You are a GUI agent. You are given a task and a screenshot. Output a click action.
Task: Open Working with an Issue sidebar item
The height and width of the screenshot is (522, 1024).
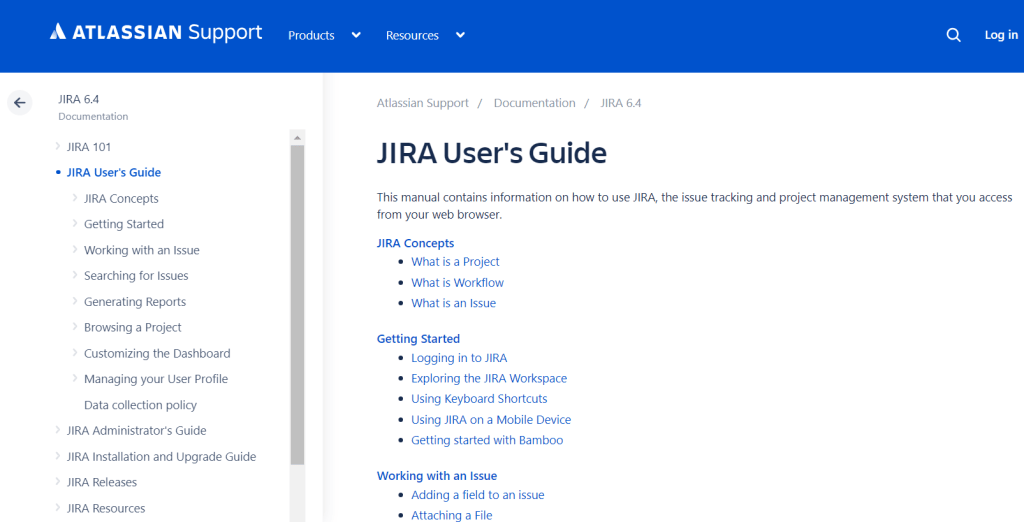142,250
